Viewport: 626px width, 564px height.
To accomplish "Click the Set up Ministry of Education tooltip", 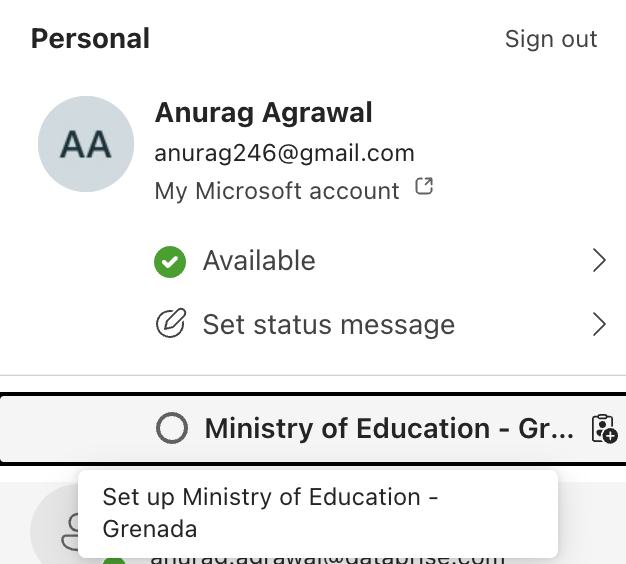I will pos(316,513).
